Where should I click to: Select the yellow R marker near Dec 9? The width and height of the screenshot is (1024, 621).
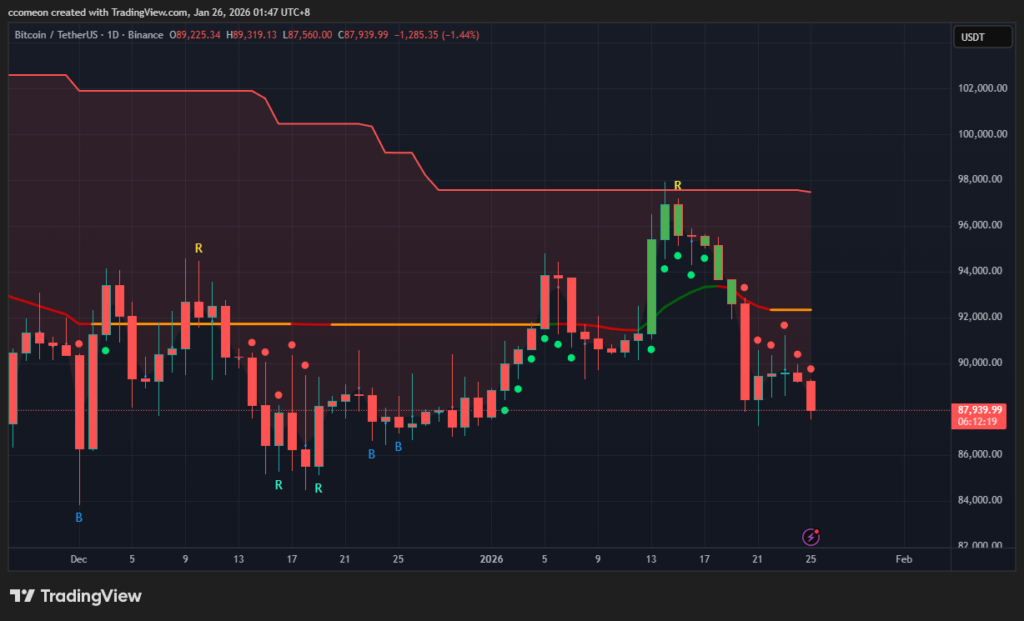click(199, 247)
